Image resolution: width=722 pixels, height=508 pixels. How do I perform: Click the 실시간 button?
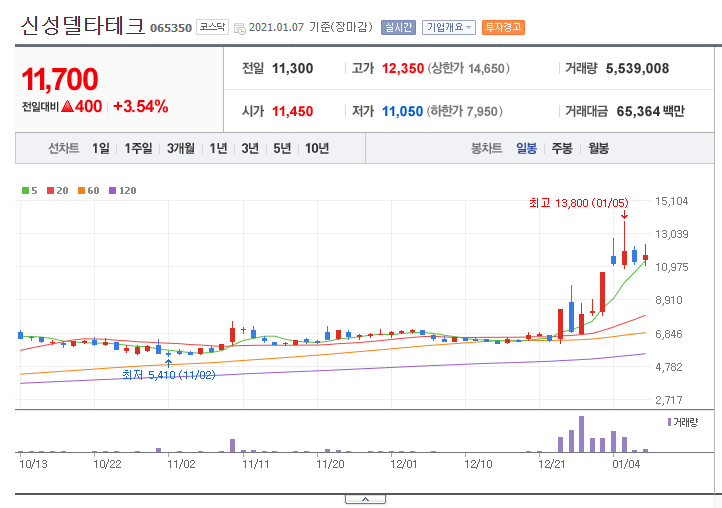[398, 28]
